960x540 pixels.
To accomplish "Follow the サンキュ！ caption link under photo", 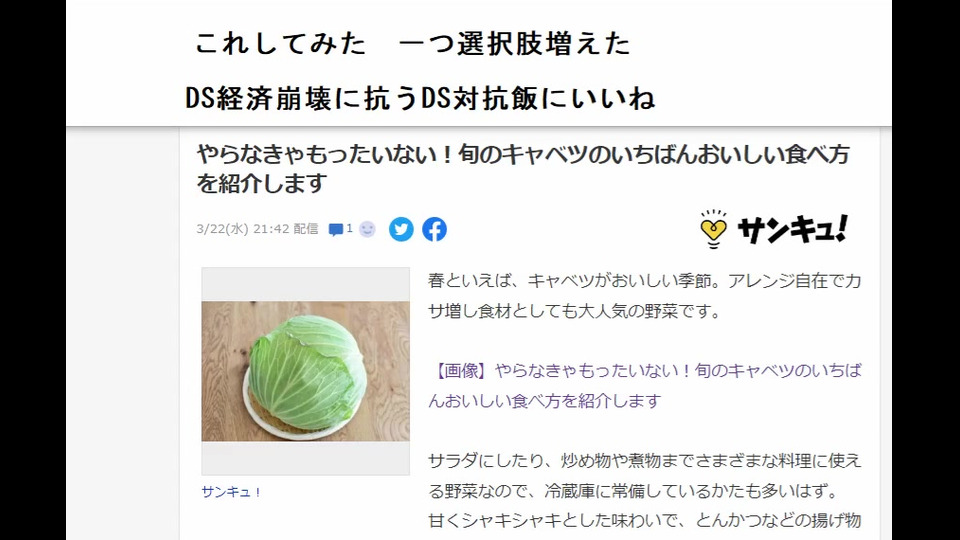I will tap(231, 492).
